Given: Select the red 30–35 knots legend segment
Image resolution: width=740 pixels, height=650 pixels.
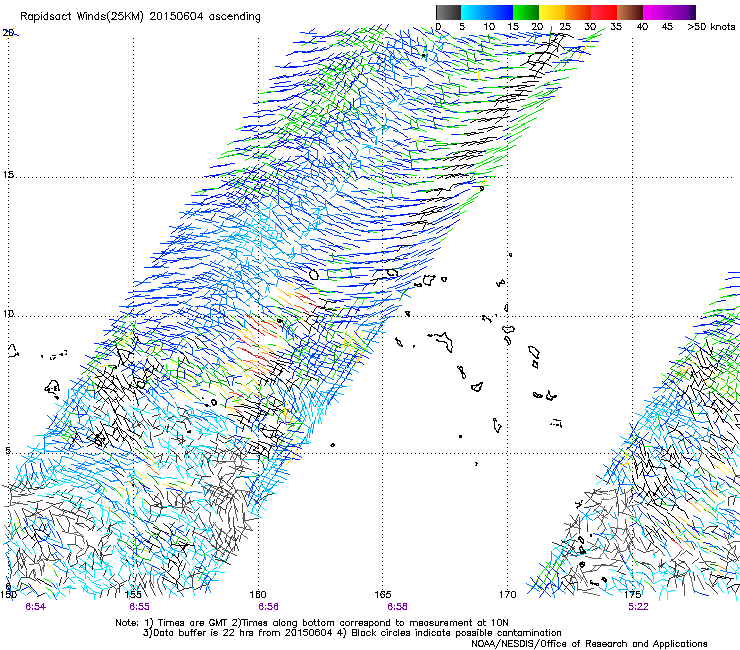Looking at the screenshot, I should (604, 12).
